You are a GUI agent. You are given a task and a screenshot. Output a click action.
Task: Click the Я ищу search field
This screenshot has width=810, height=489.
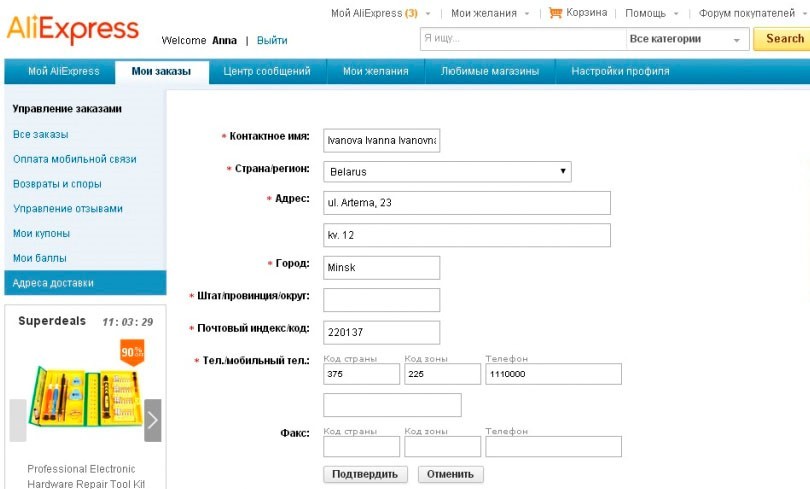pos(523,39)
